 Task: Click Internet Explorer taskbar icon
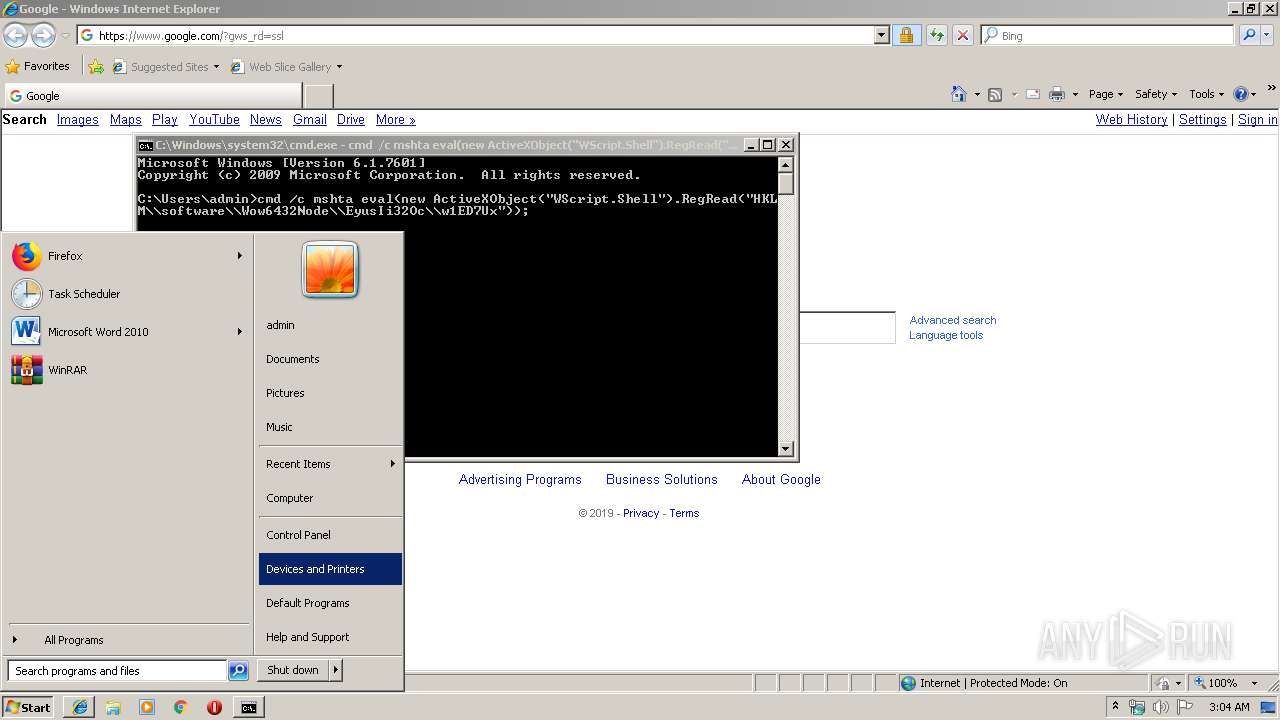(x=79, y=707)
